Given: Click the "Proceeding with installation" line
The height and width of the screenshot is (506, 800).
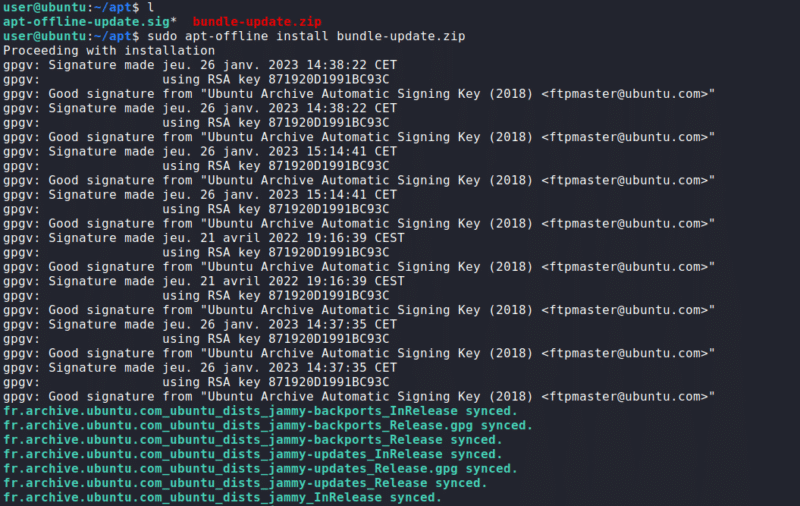Looking at the screenshot, I should 109,50.
